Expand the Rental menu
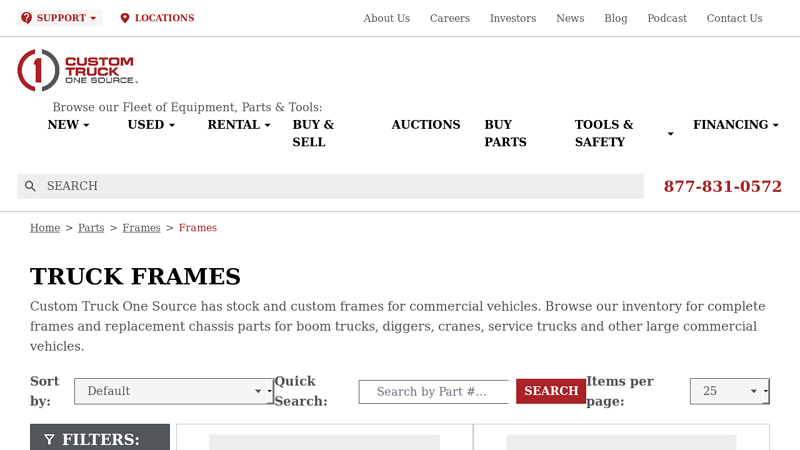The width and height of the screenshot is (800, 450). 239,124
